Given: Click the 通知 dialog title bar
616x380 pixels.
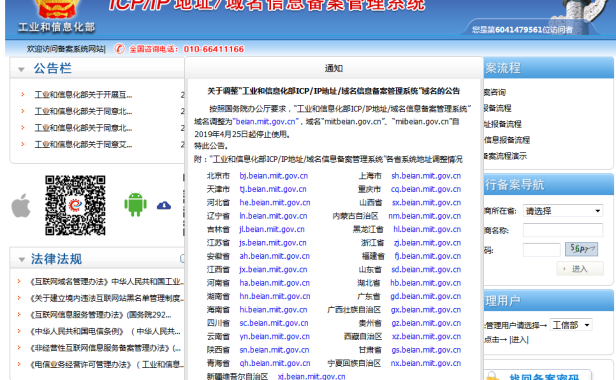Looking at the screenshot, I should [x=334, y=68].
